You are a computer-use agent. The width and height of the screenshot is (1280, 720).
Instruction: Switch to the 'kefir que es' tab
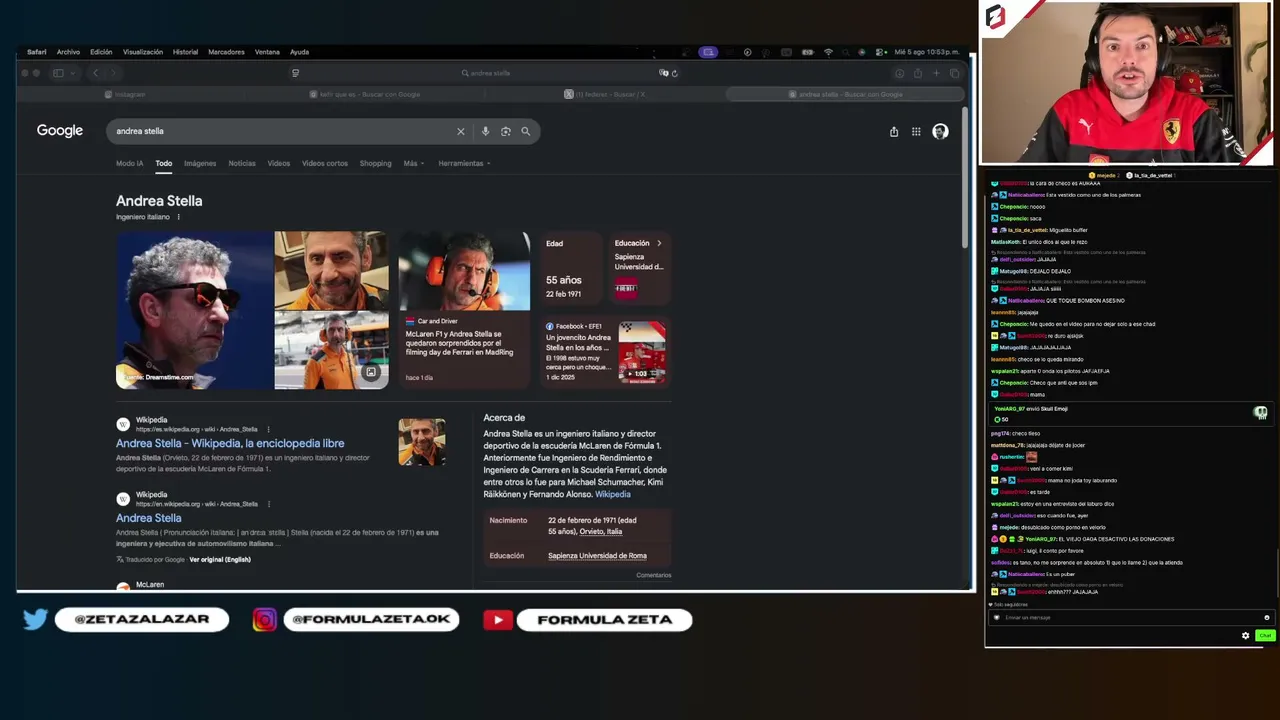[x=364, y=94]
